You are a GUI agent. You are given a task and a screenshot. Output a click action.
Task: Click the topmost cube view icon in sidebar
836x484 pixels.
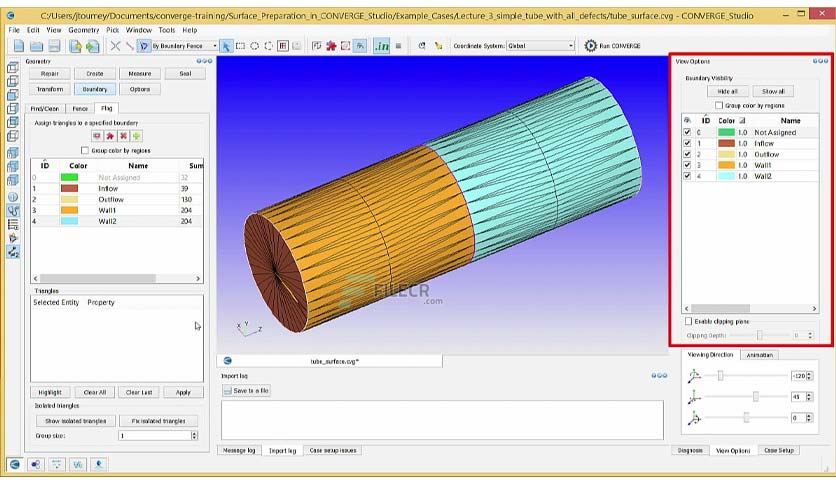pos(13,67)
